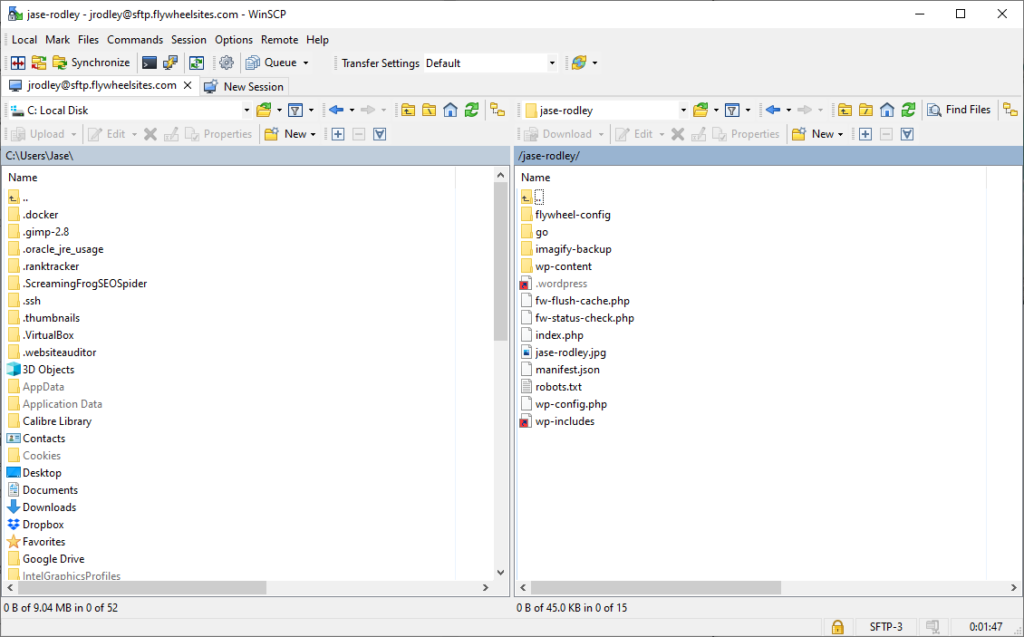This screenshot has height=637, width=1024.
Task: Go back in the remote panel
Action: pos(773,110)
